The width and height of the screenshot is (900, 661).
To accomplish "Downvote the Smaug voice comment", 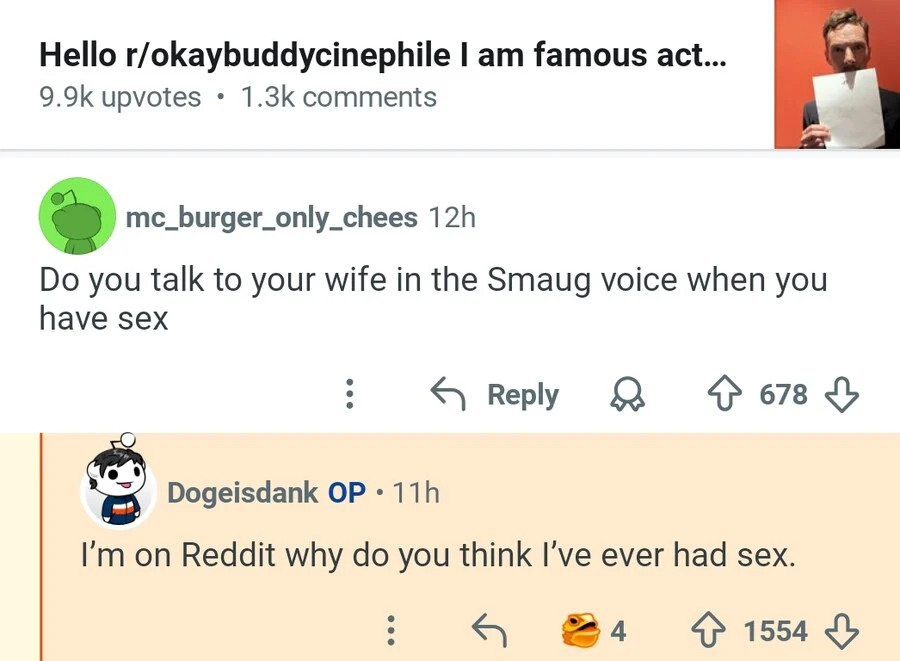I will [842, 395].
